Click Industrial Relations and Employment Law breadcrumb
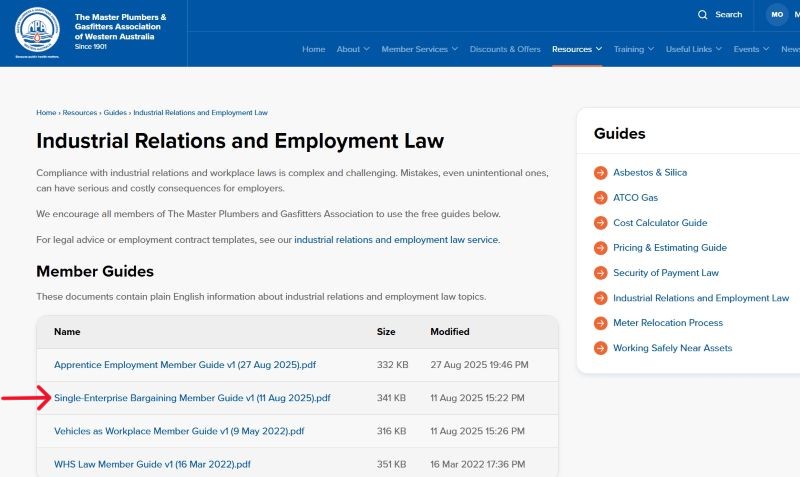 [x=201, y=113]
